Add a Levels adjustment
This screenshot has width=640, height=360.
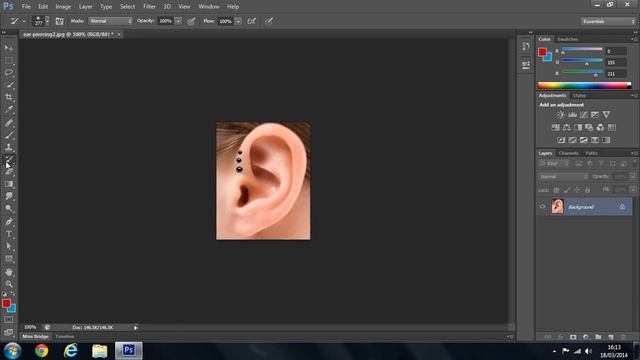572,115
